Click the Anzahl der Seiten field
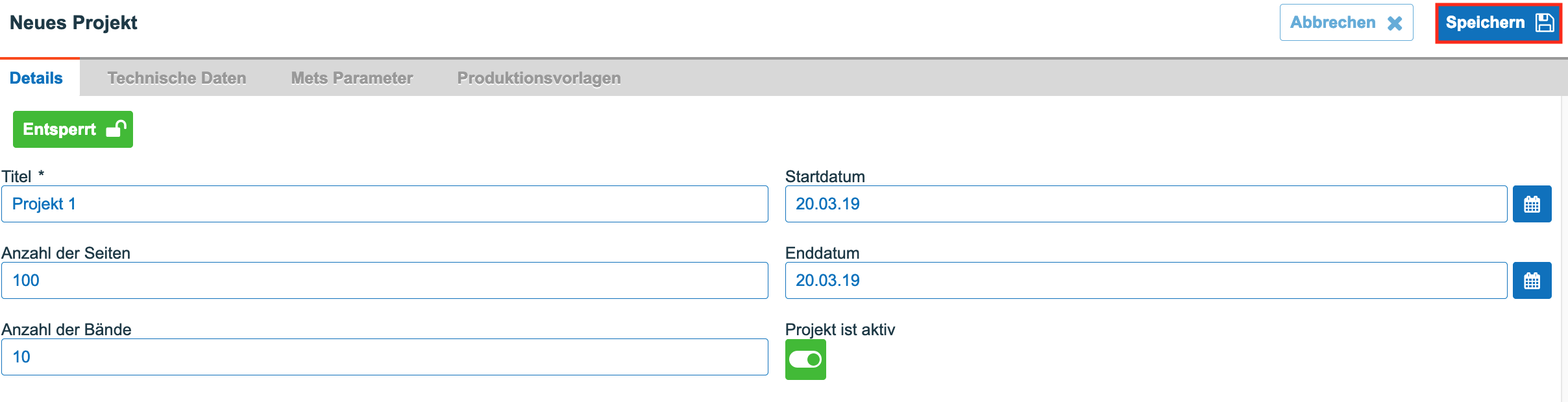 click(385, 281)
